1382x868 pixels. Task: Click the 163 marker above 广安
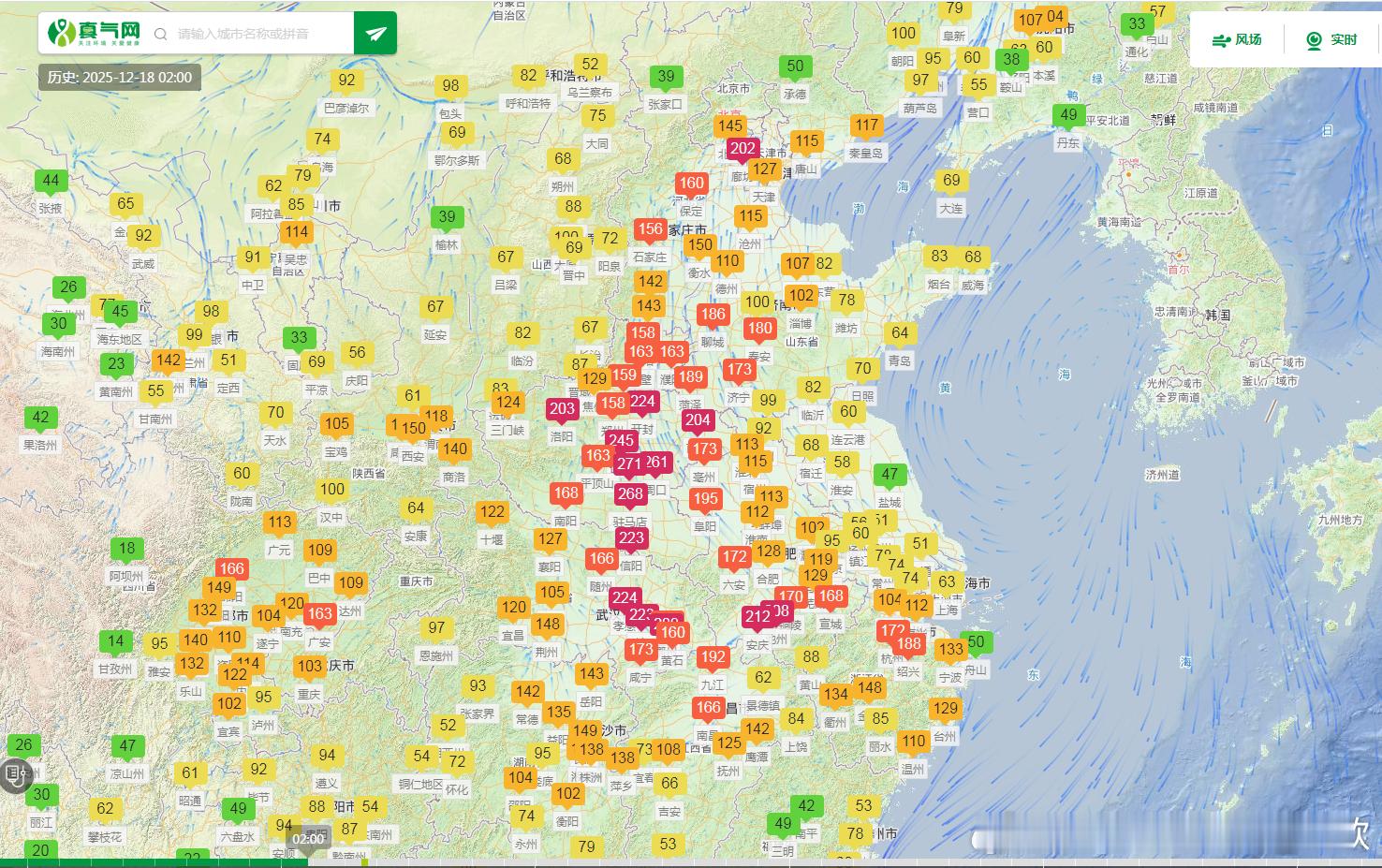click(320, 614)
